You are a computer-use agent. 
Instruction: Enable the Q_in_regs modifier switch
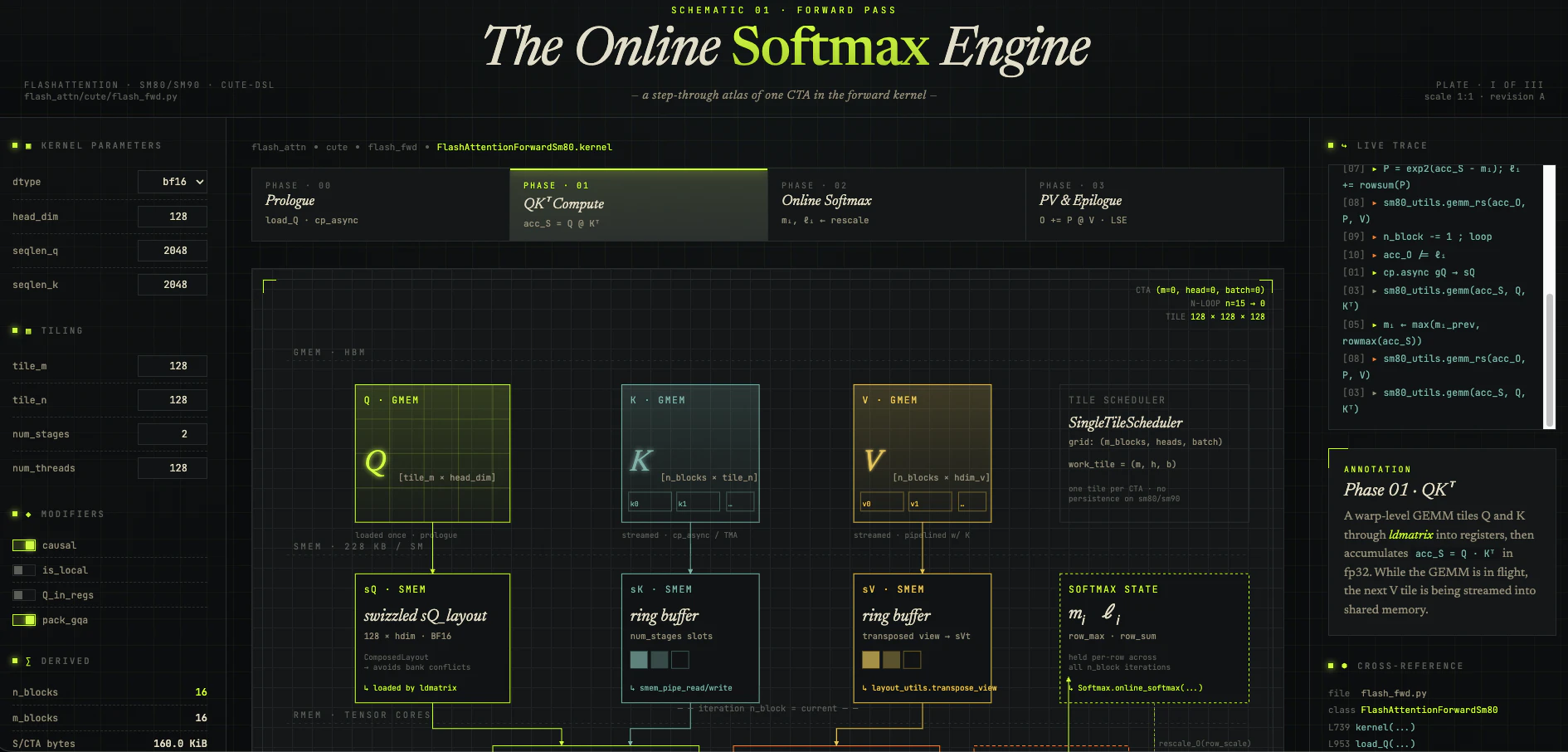pyautogui.click(x=24, y=595)
